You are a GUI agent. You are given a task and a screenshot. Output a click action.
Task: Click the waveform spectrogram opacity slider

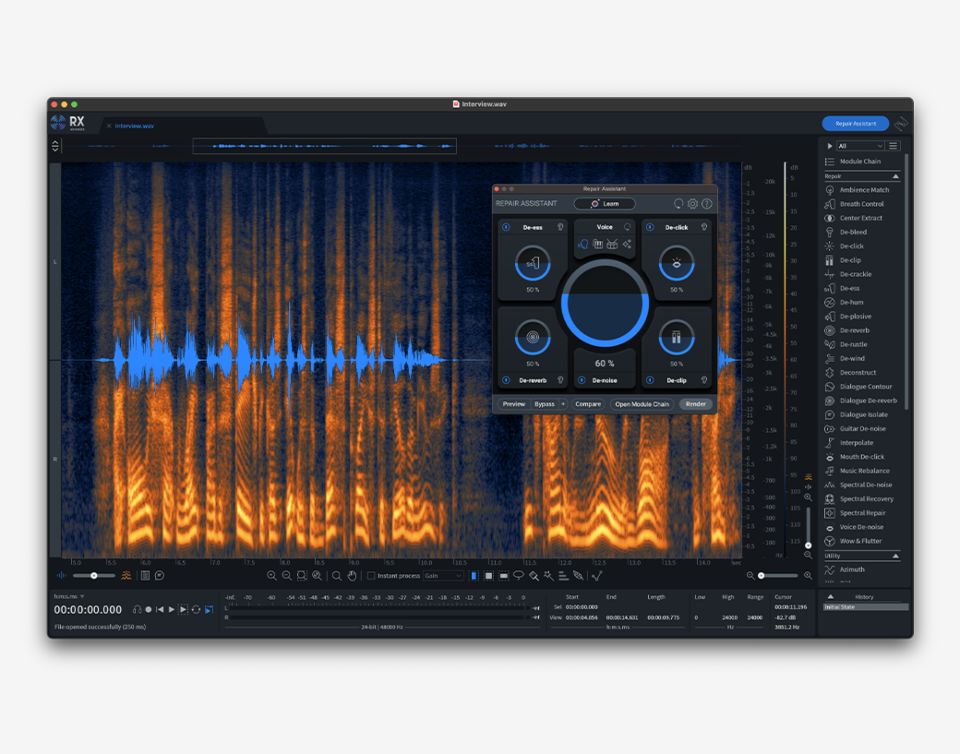93,576
